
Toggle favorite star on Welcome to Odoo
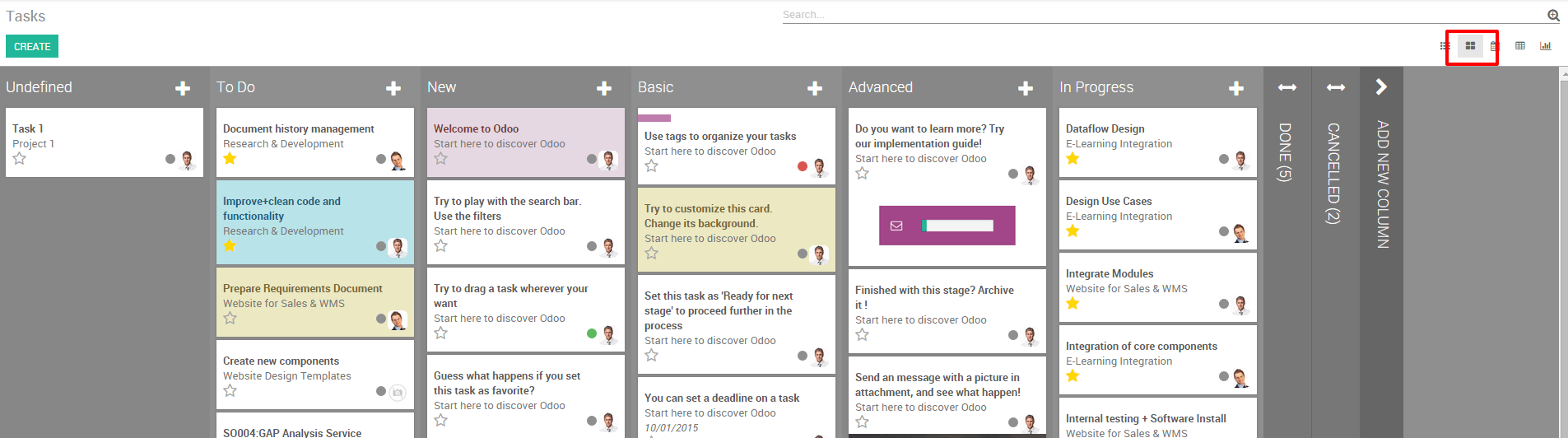[x=441, y=158]
